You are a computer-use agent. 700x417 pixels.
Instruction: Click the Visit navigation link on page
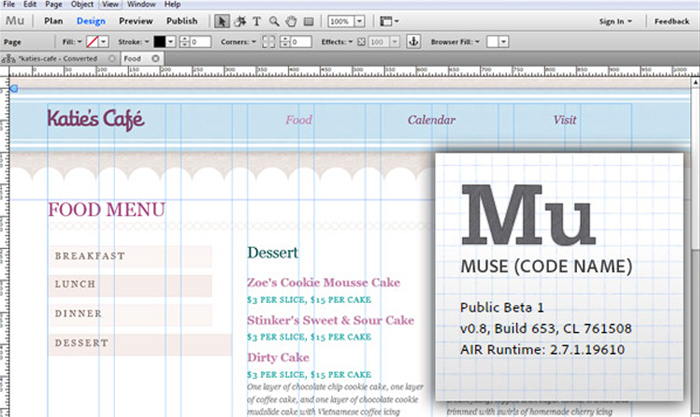[x=565, y=120]
